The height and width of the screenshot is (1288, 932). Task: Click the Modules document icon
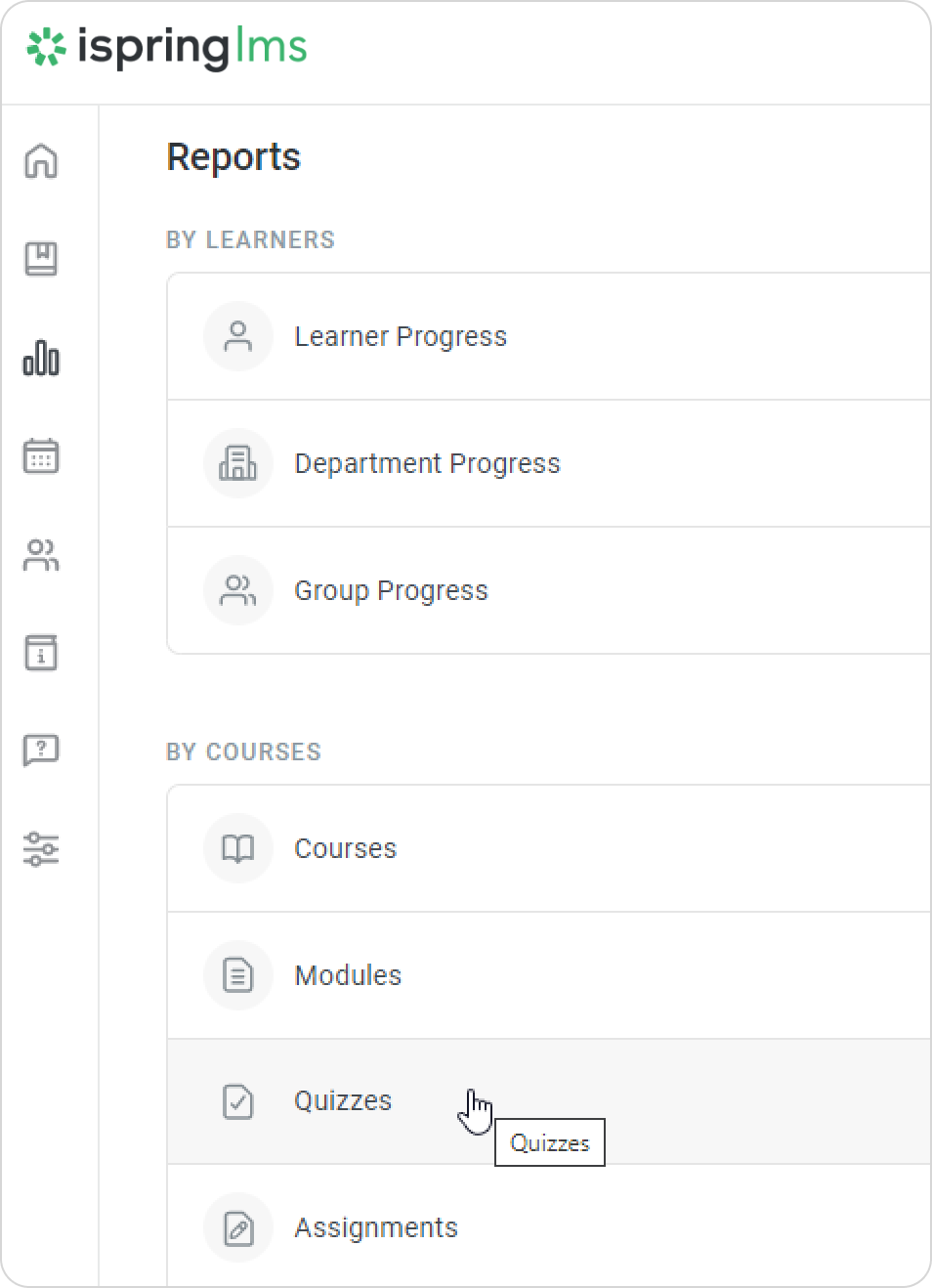click(237, 975)
